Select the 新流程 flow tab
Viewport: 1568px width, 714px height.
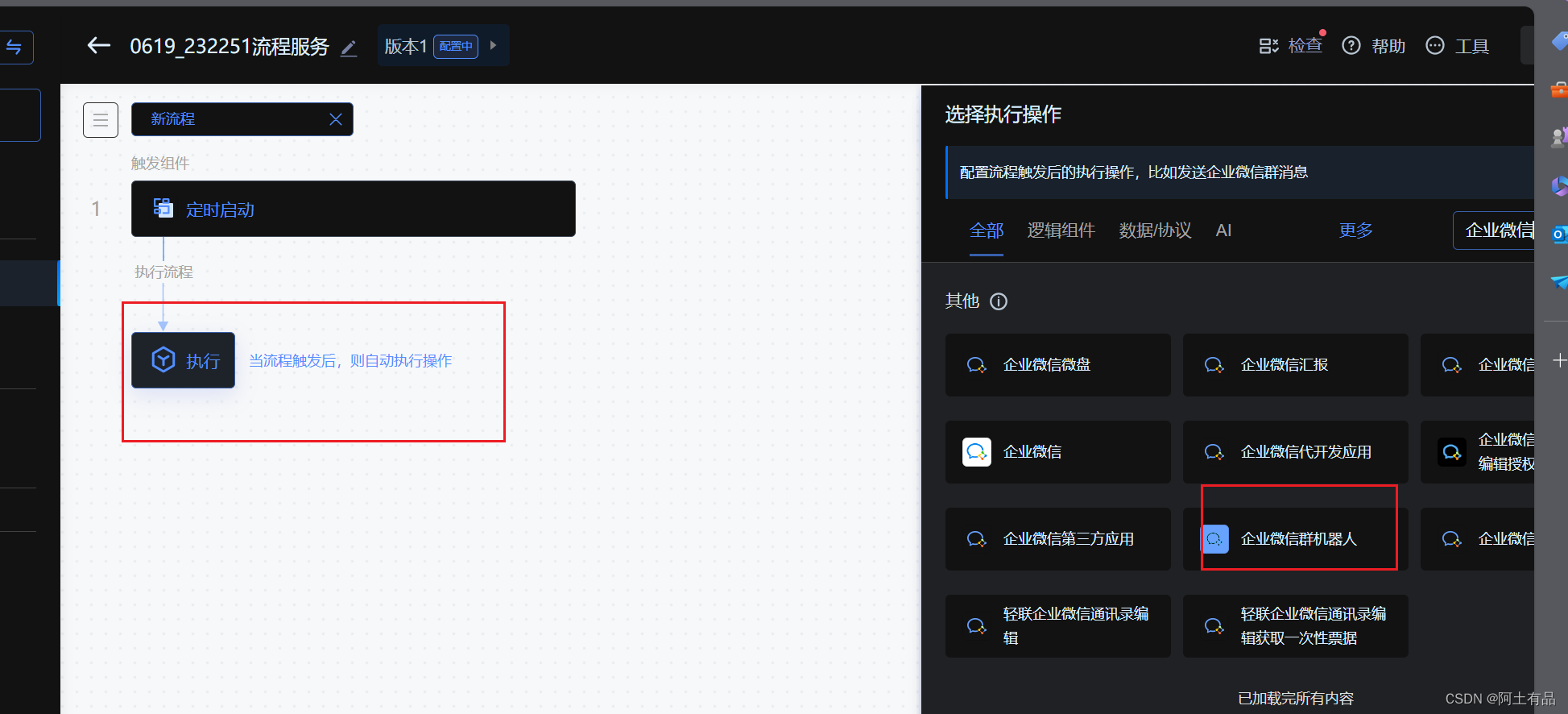pyautogui.click(x=242, y=119)
